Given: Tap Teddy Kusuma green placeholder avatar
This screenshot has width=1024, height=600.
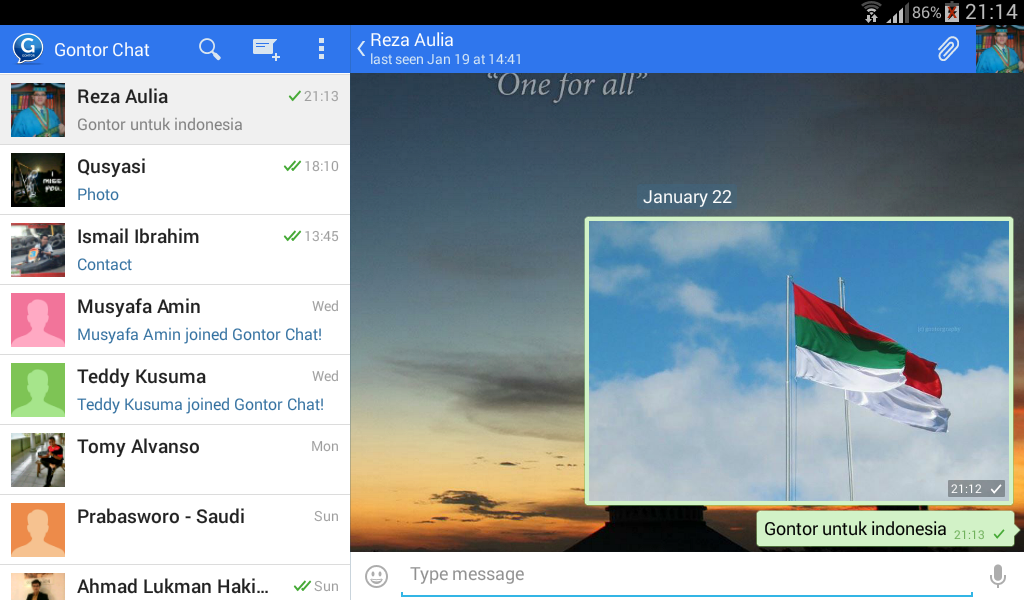Looking at the screenshot, I should pyautogui.click(x=38, y=390).
